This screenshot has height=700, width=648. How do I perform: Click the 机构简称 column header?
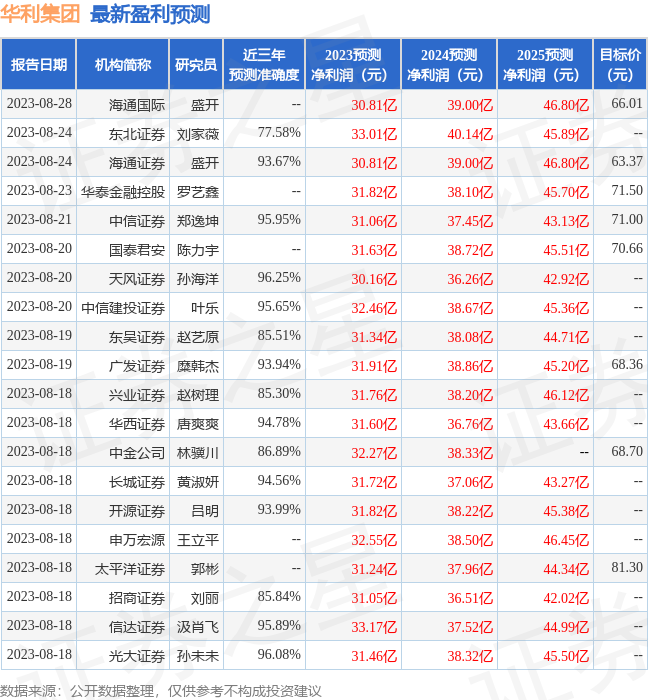123,65
